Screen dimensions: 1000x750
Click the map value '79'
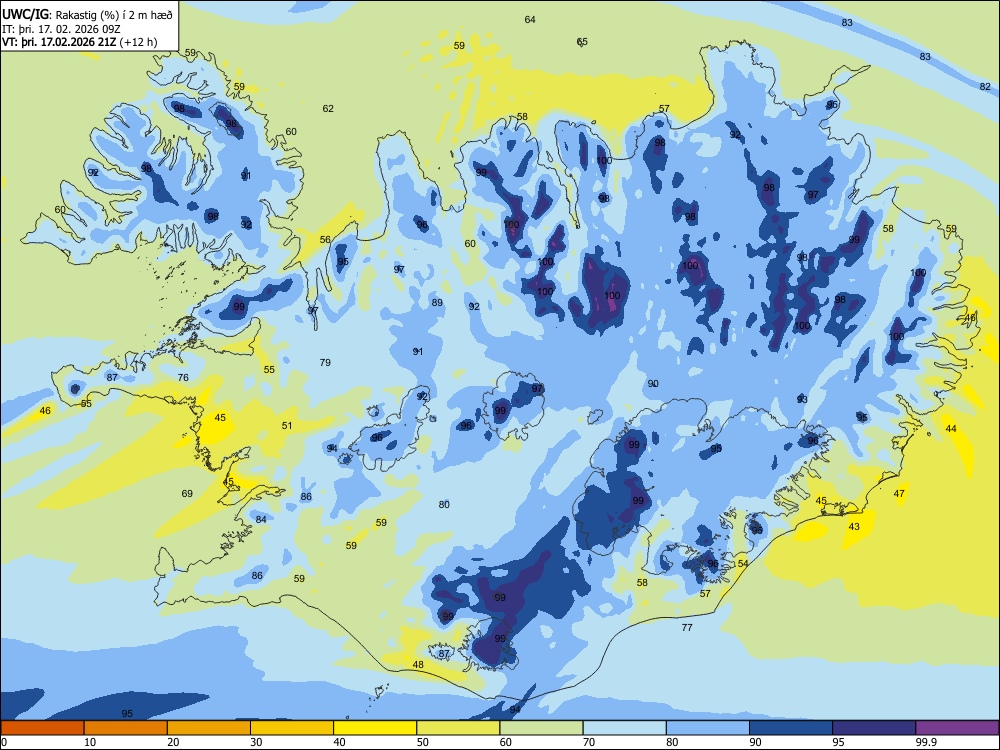(325, 362)
